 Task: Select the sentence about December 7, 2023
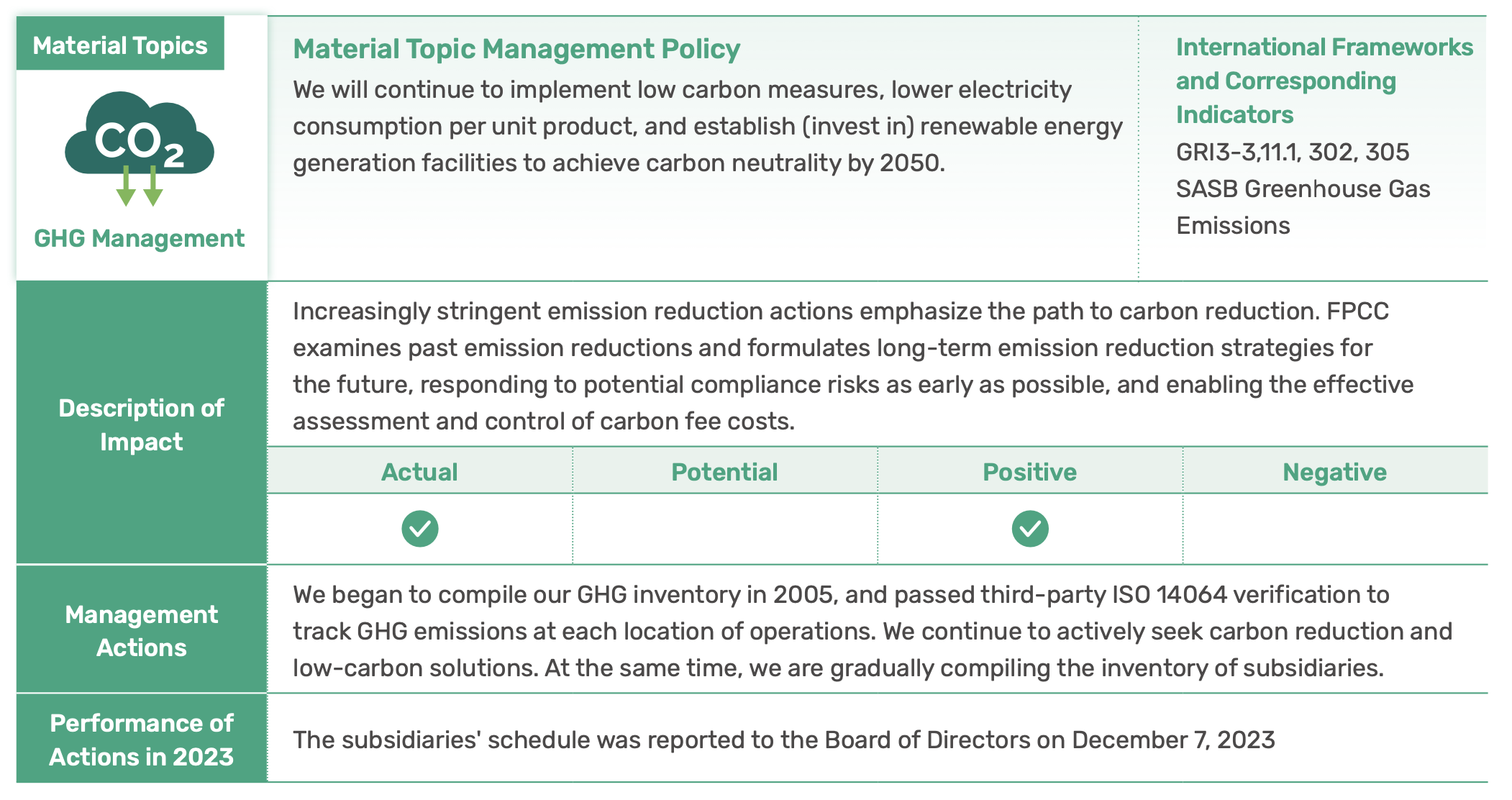[x=784, y=740]
